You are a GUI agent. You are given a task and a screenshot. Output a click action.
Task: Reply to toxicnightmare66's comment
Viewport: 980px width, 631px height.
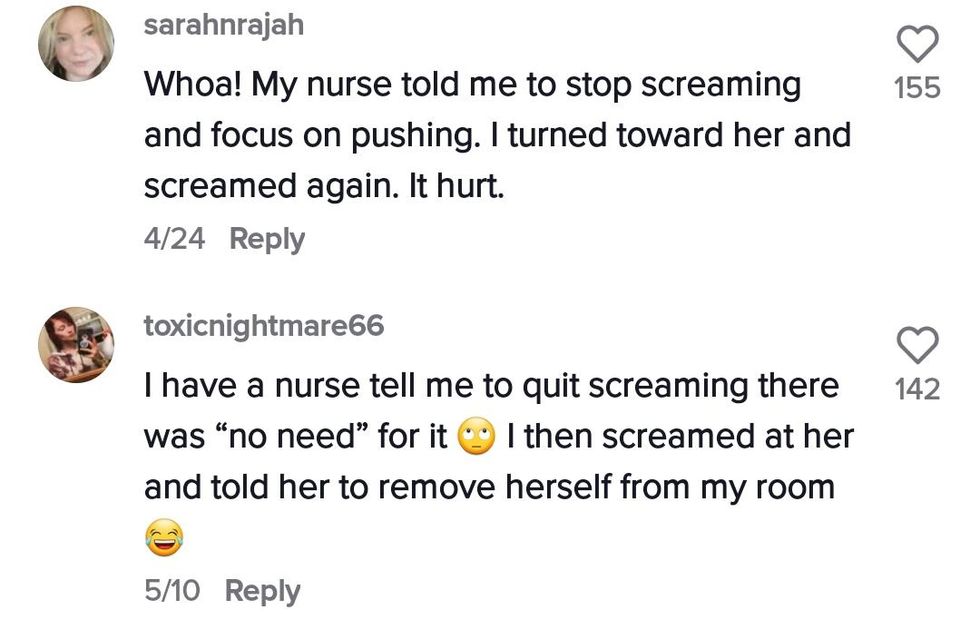tap(262, 591)
